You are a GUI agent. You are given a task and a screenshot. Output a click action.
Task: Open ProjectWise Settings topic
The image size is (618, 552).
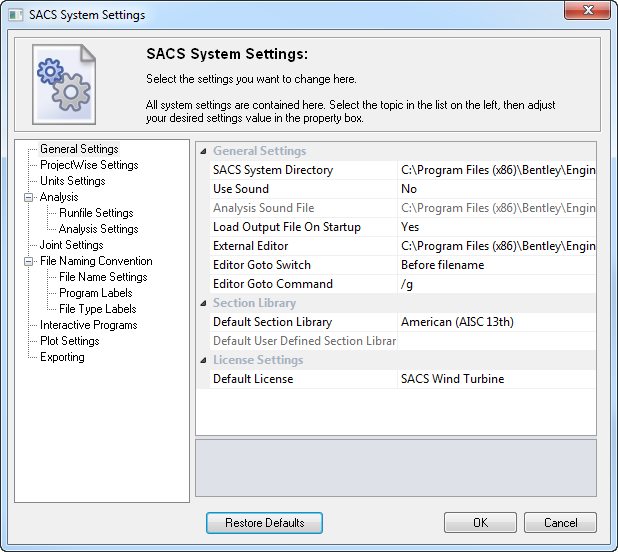(89, 165)
